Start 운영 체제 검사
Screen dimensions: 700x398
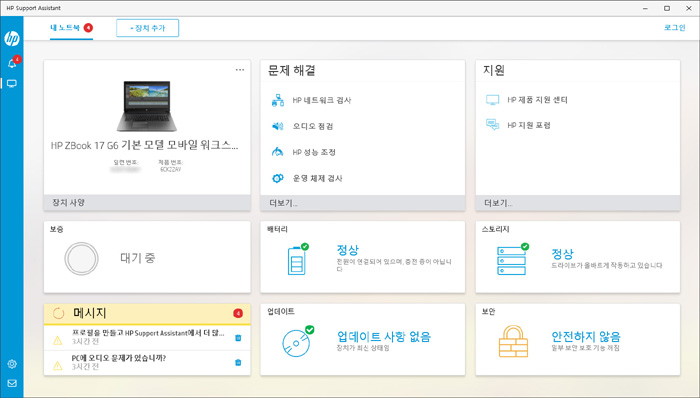tap(317, 178)
